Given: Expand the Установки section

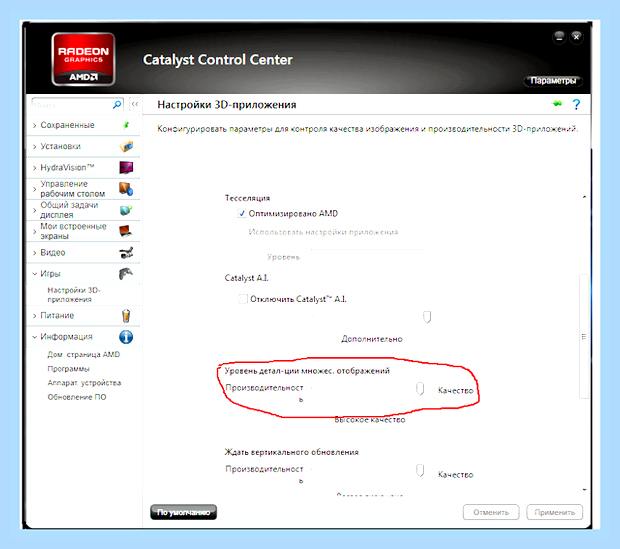Looking at the screenshot, I should (x=35, y=147).
